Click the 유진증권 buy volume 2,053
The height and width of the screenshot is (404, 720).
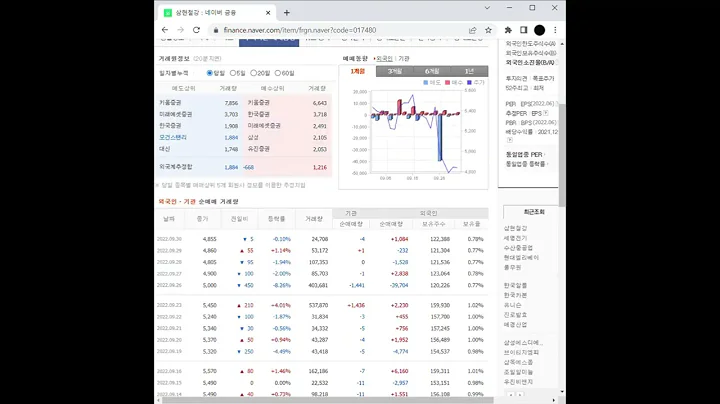pos(320,149)
